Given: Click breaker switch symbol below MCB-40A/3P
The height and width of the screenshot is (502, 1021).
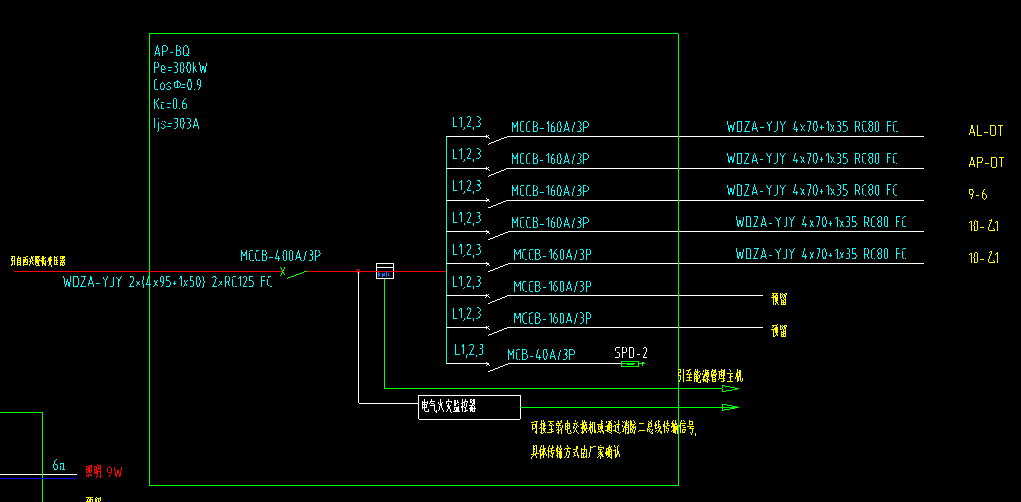Looking at the screenshot, I should [x=497, y=367].
